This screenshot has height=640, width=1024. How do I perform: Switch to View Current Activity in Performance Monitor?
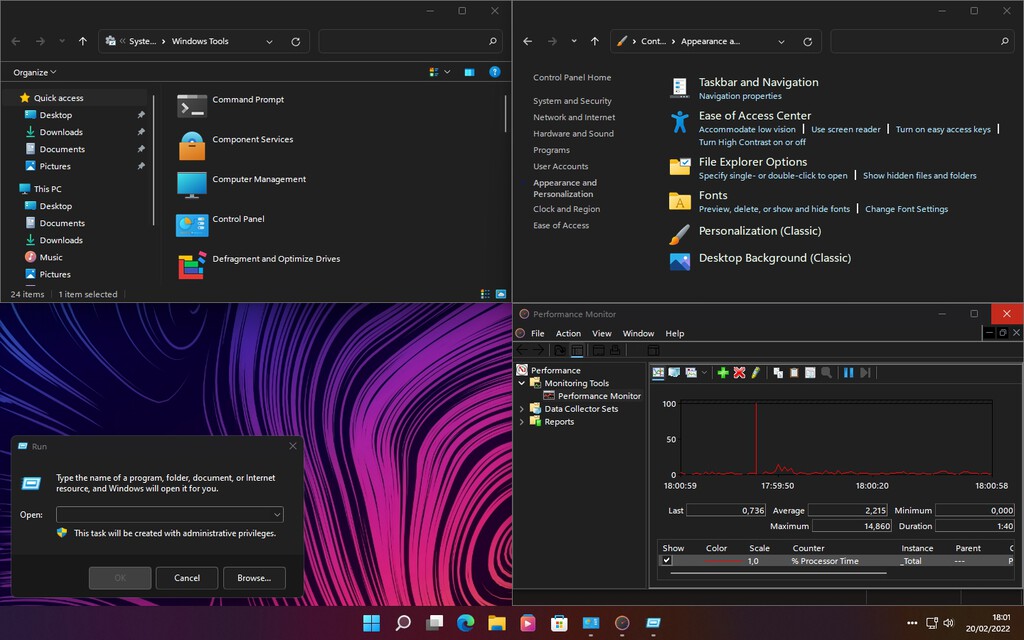pos(657,372)
